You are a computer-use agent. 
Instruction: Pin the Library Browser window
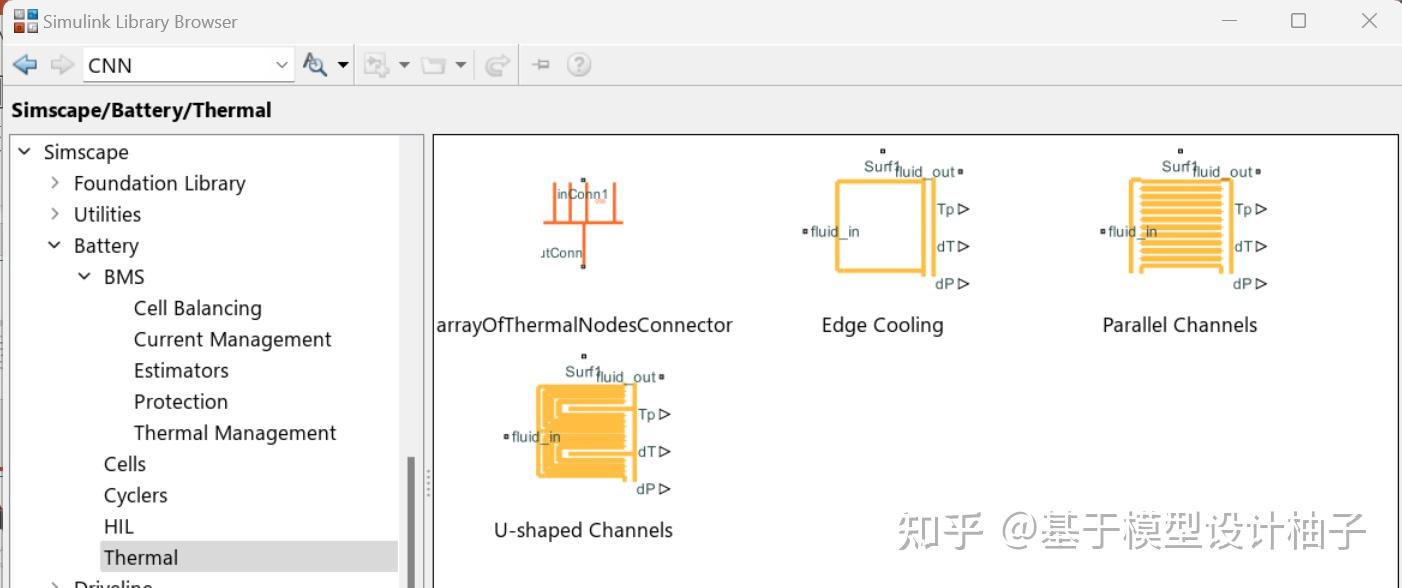(540, 64)
